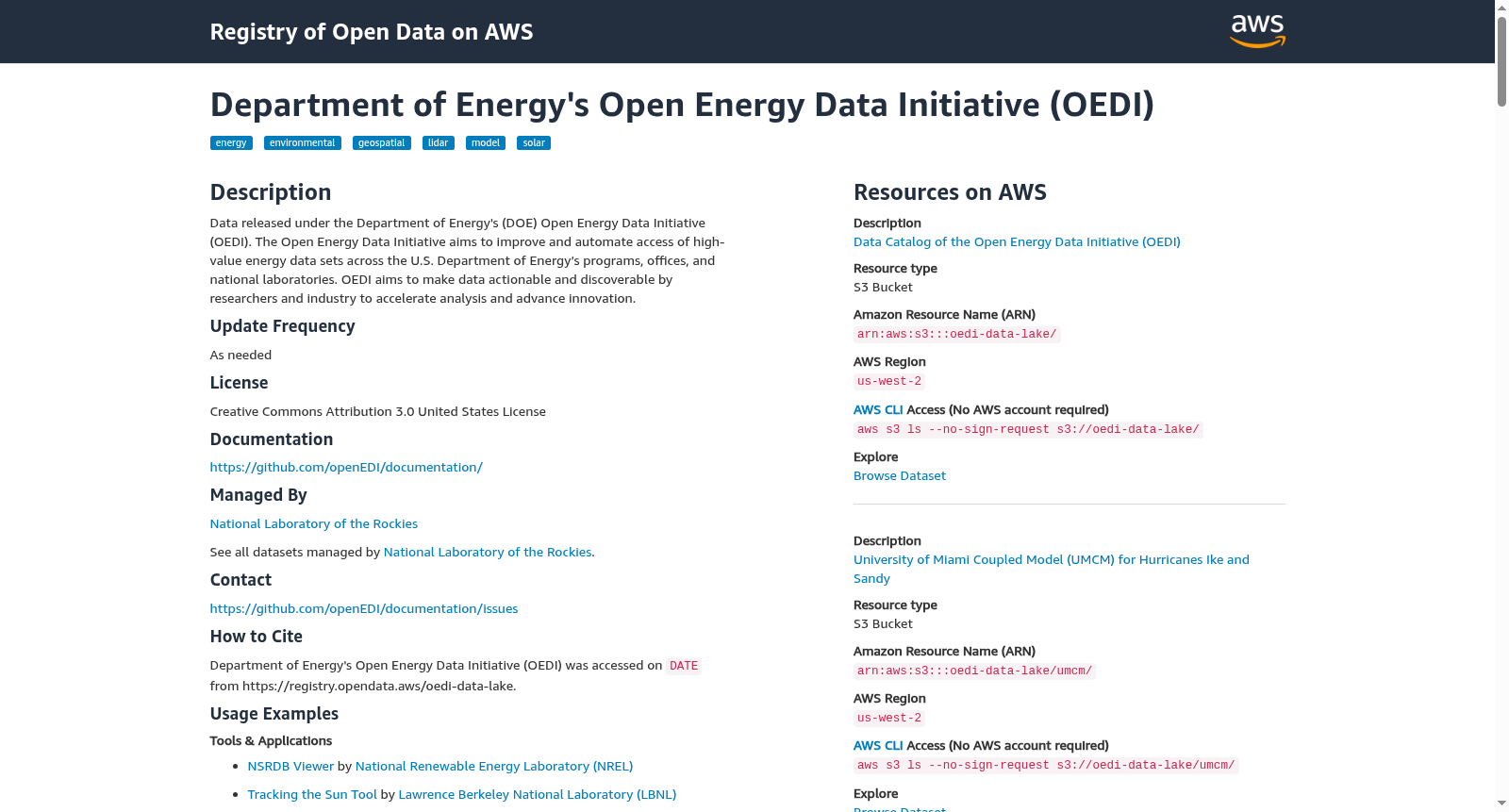Click Browse Dataset under the OEDI data catalog resource
This screenshot has width=1509, height=812.
pyautogui.click(x=900, y=475)
